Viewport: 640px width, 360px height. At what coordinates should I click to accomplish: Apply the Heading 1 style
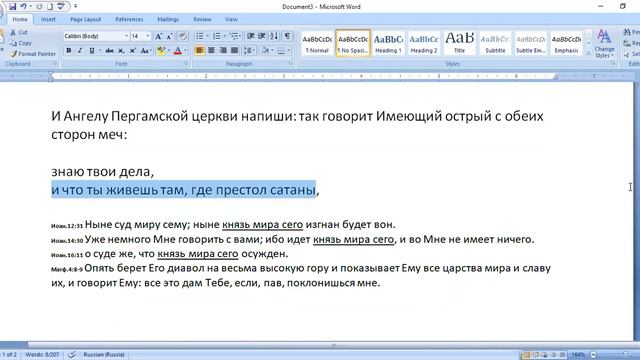(388, 43)
